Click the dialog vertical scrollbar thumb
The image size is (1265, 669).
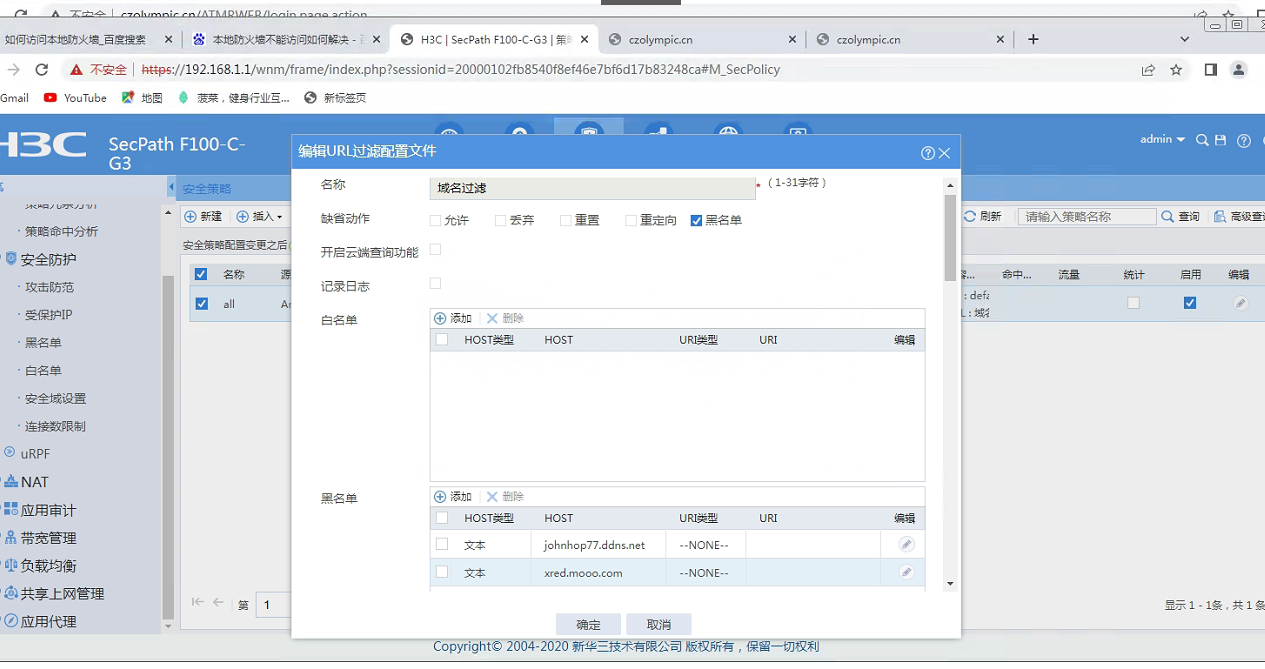tap(950, 237)
